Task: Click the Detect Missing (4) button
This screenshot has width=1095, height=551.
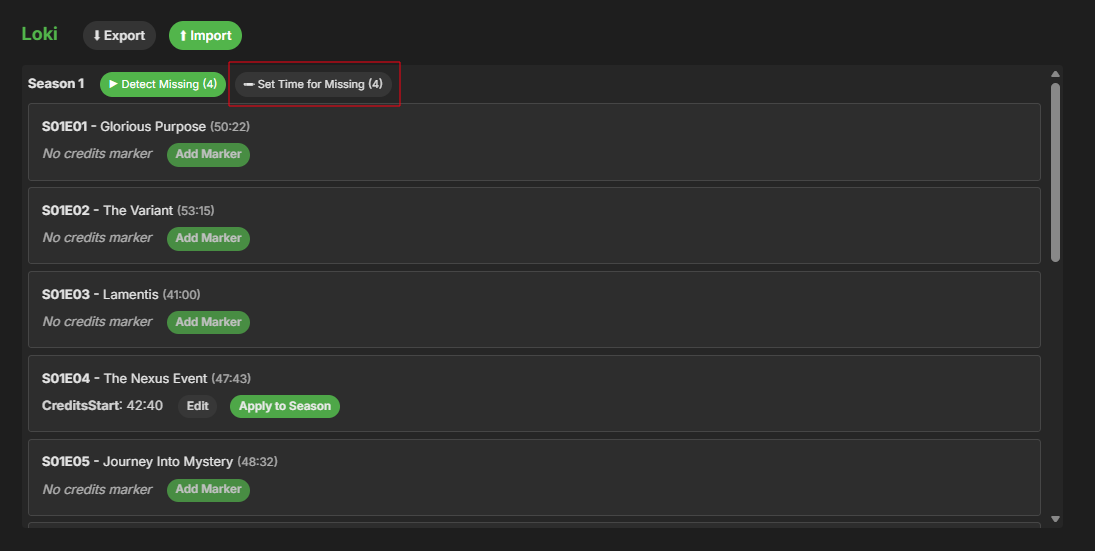Action: tap(163, 84)
